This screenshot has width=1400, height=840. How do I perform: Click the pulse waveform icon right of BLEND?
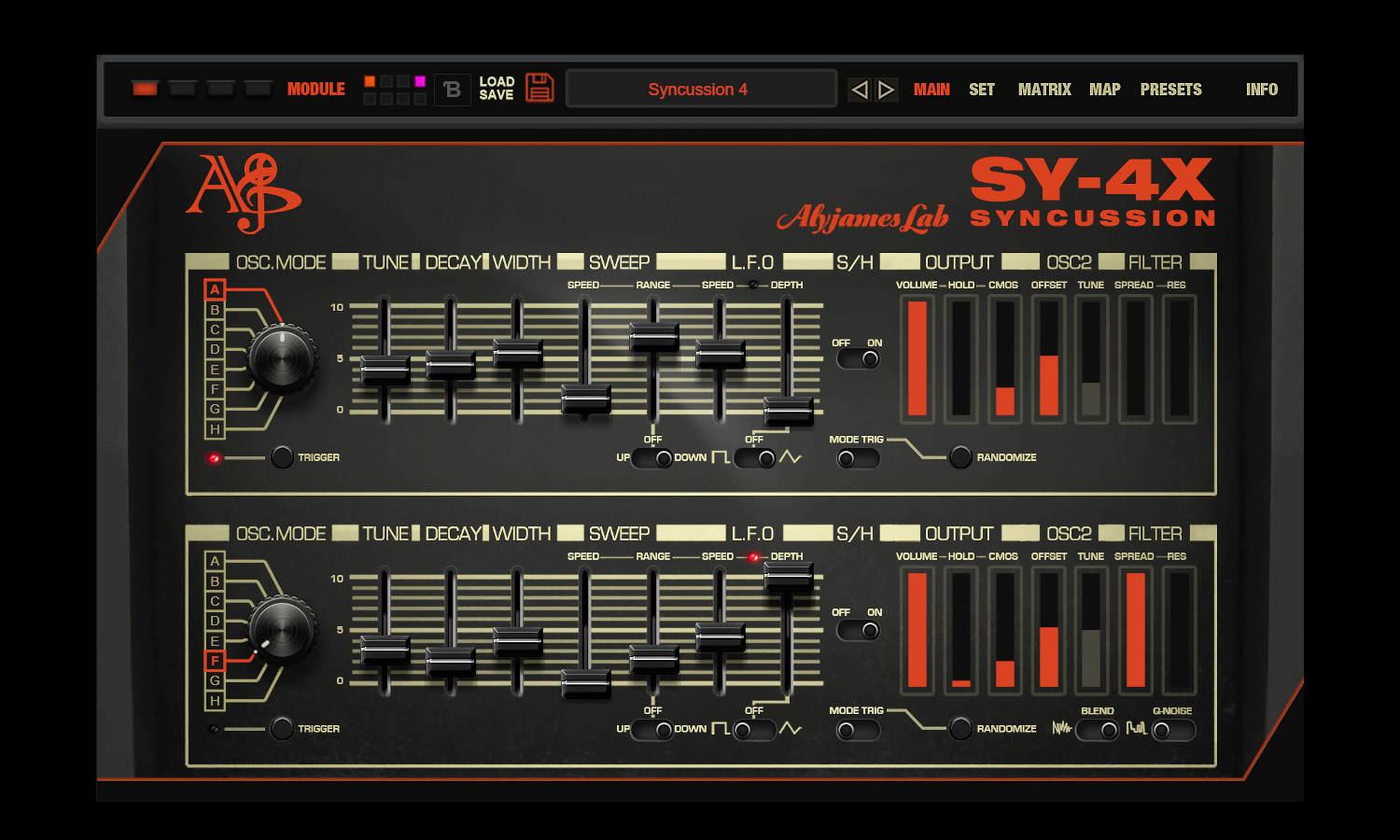(1136, 728)
